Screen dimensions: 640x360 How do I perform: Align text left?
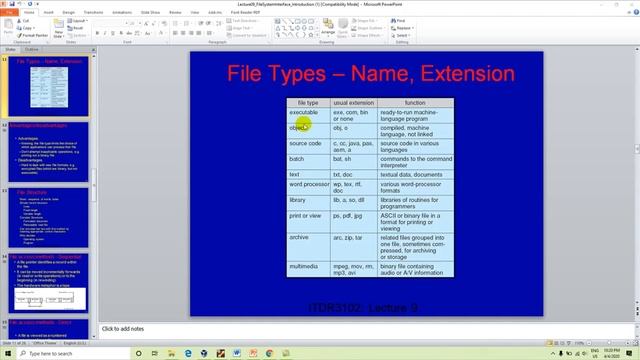pos(175,33)
